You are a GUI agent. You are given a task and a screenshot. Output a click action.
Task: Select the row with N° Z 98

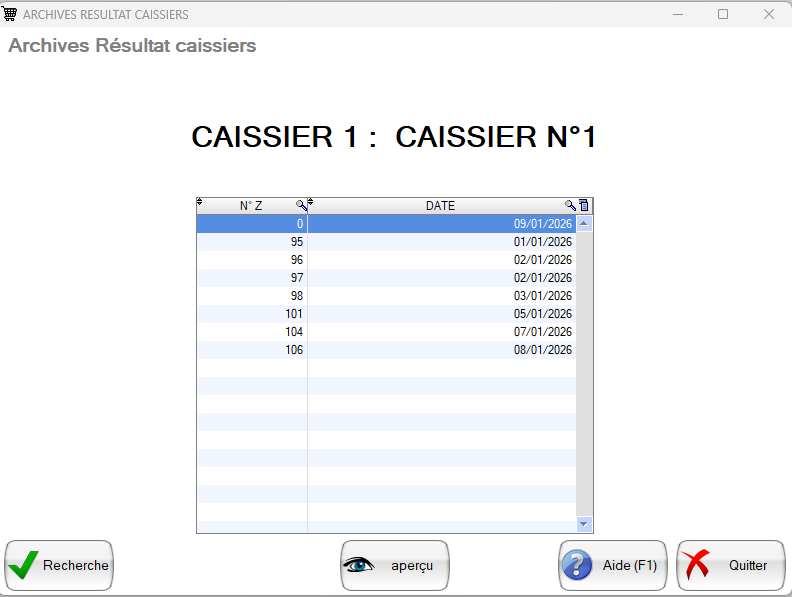click(386, 296)
